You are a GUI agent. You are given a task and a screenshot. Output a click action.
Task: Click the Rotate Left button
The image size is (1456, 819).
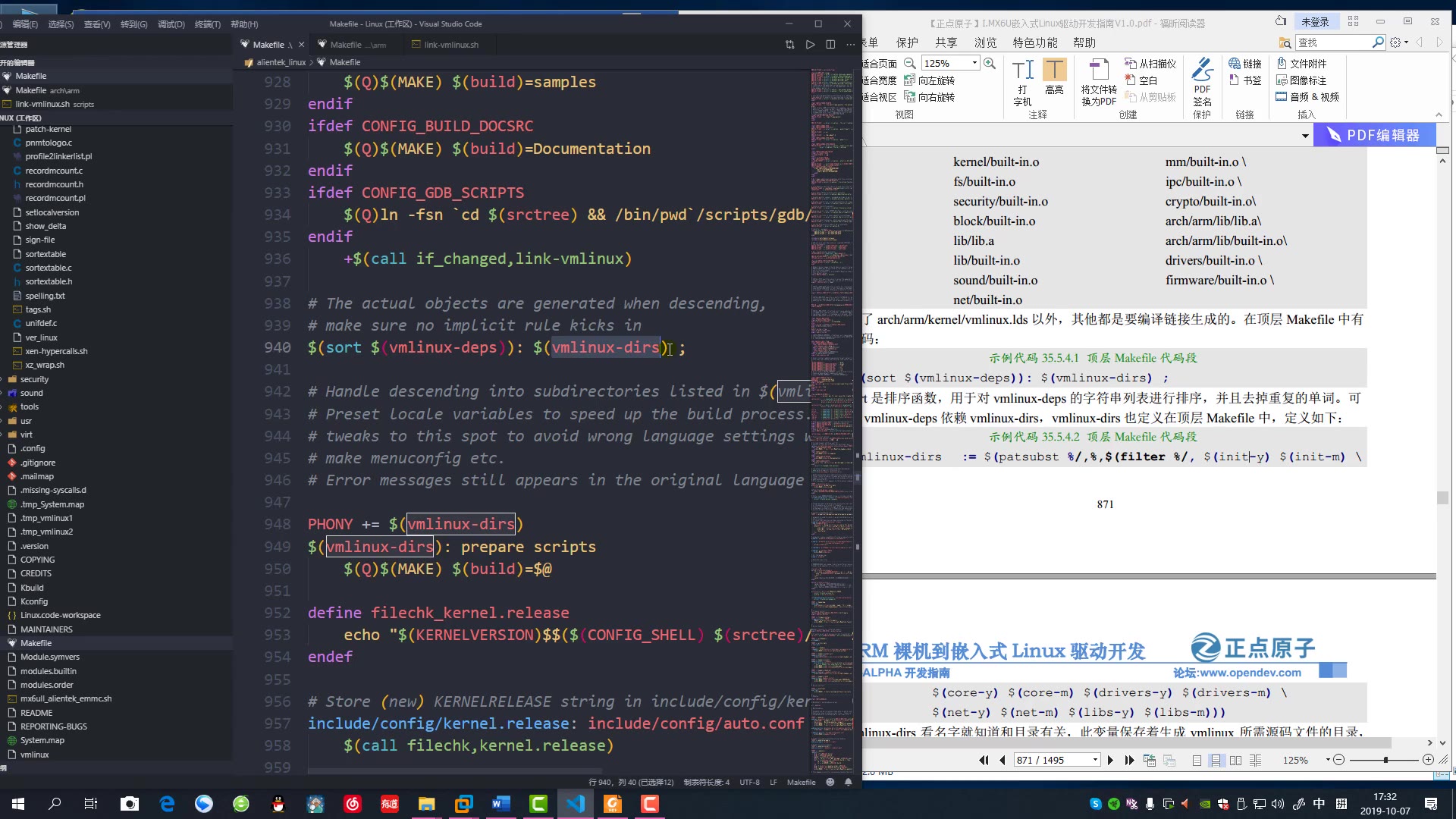coord(930,80)
